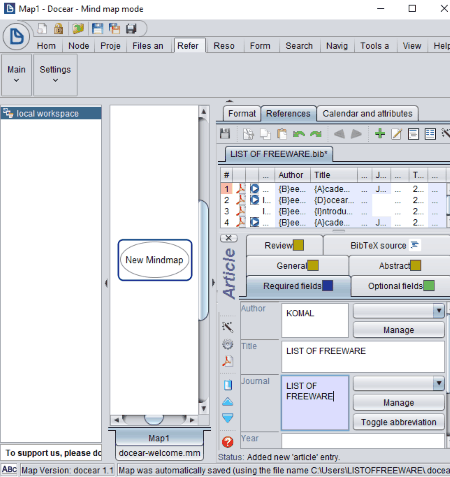Expand the Settings ribbon group dropdown

[55, 75]
